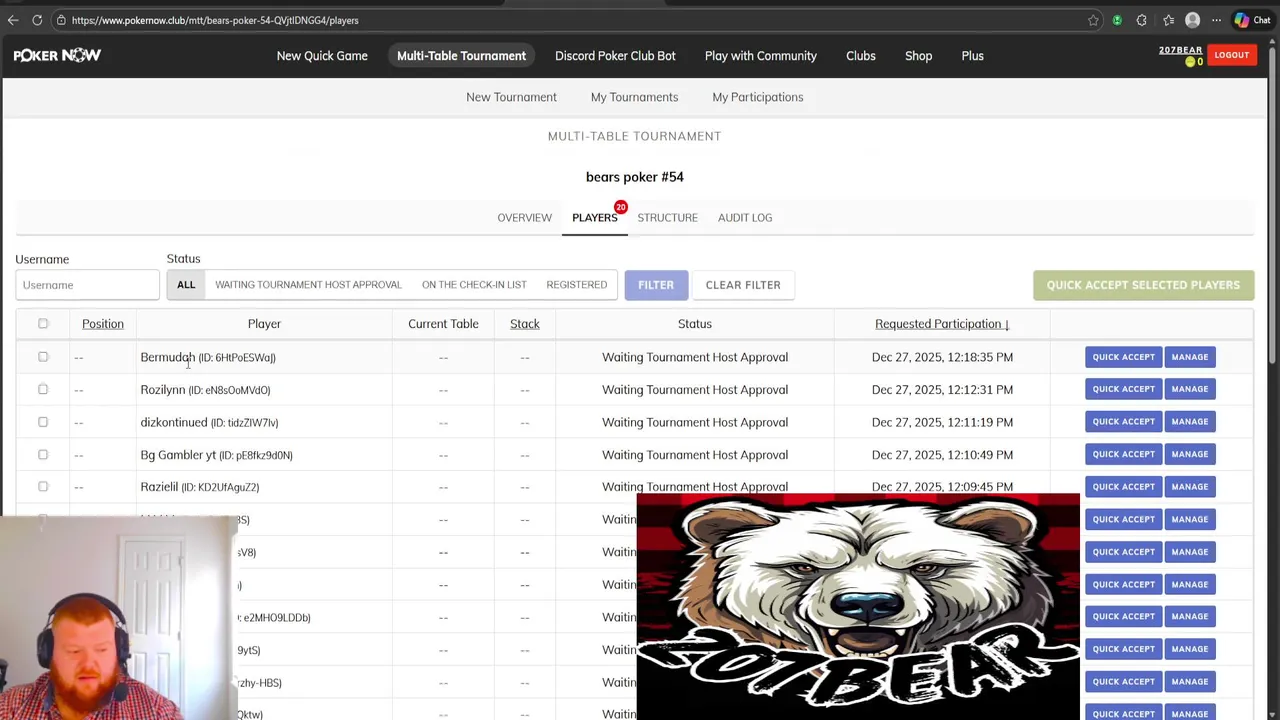1280x720 pixels.
Task: Reload the page with the refresh icon
Action: (x=37, y=20)
